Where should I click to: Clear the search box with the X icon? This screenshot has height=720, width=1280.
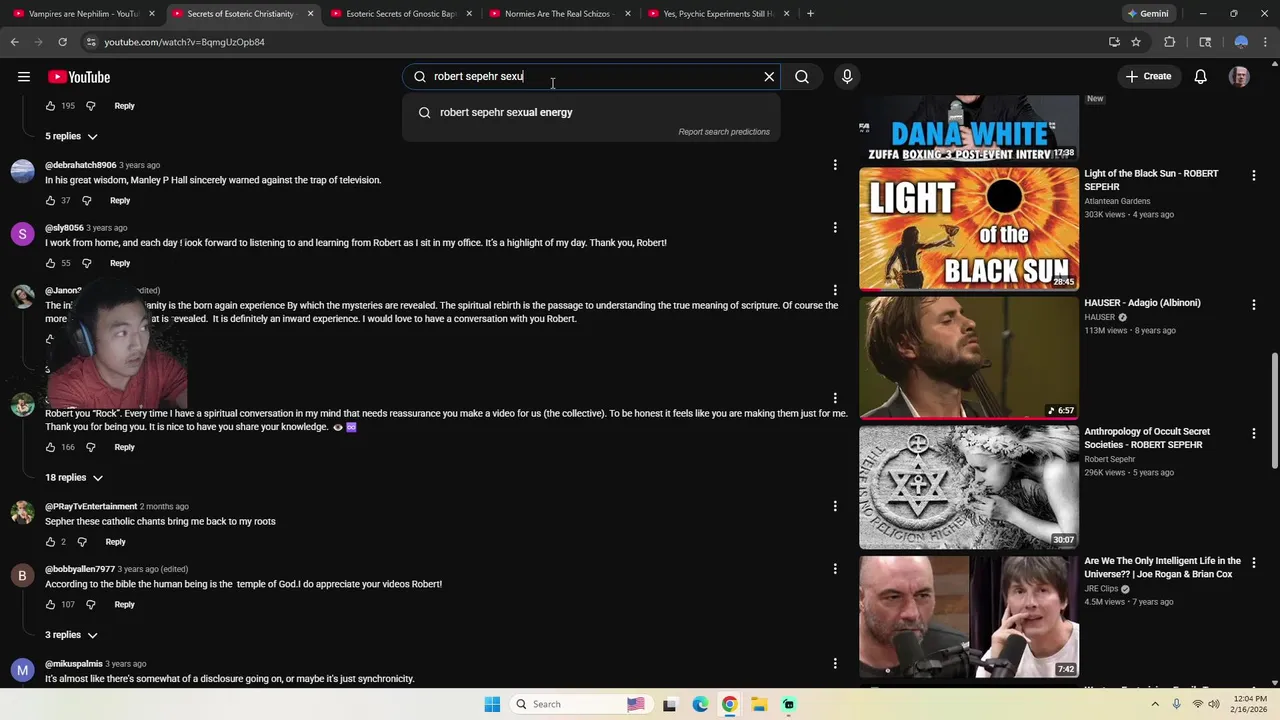tap(769, 77)
